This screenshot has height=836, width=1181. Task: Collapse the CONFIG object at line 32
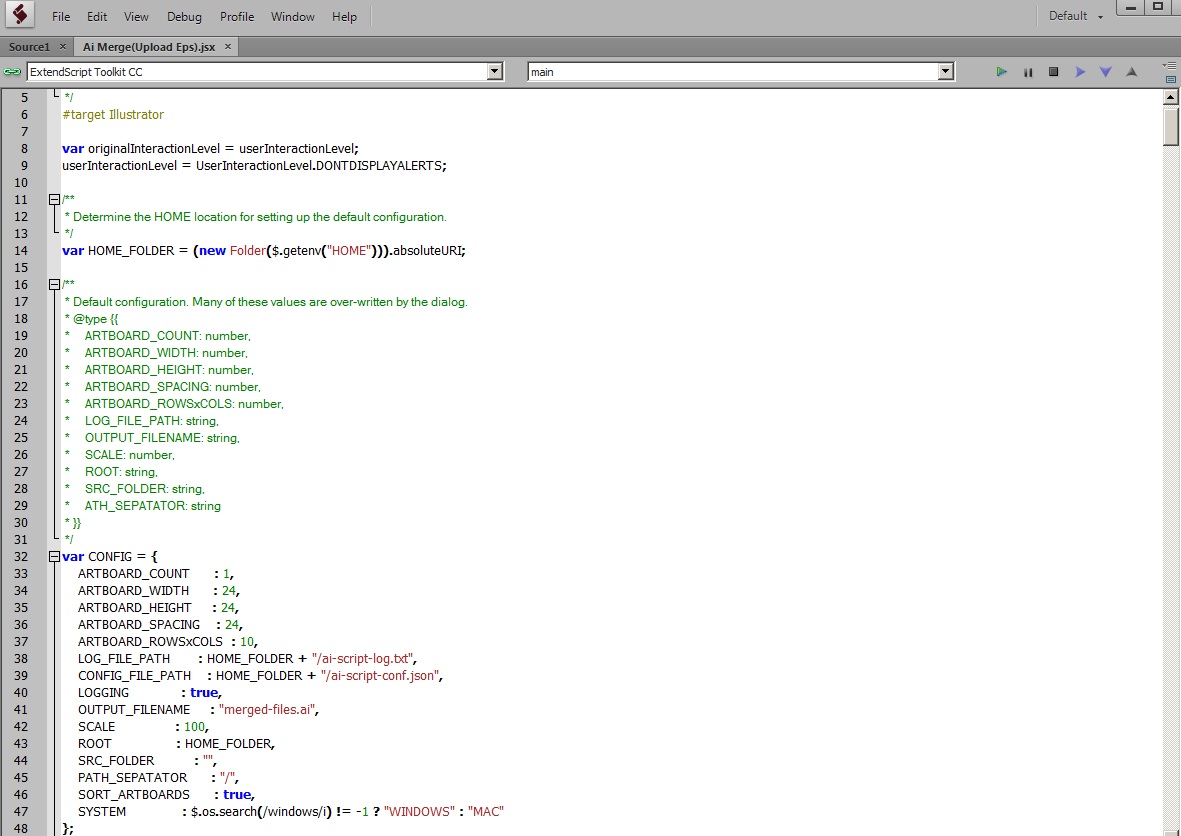click(54, 557)
